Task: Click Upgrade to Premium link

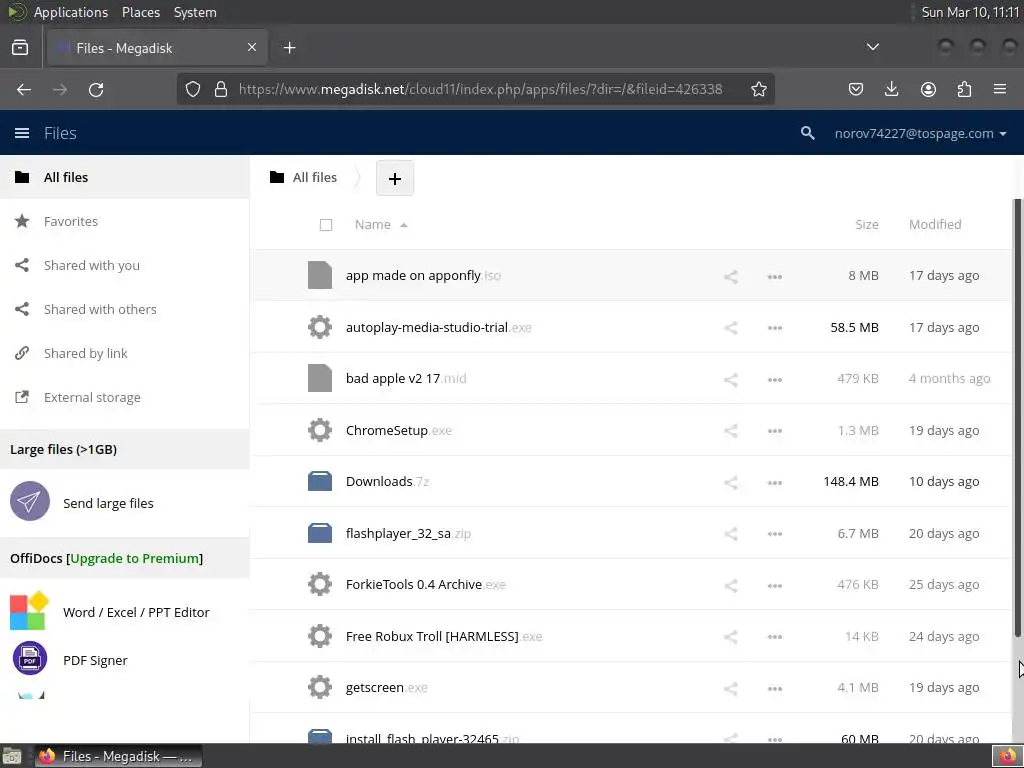Action: coord(135,558)
